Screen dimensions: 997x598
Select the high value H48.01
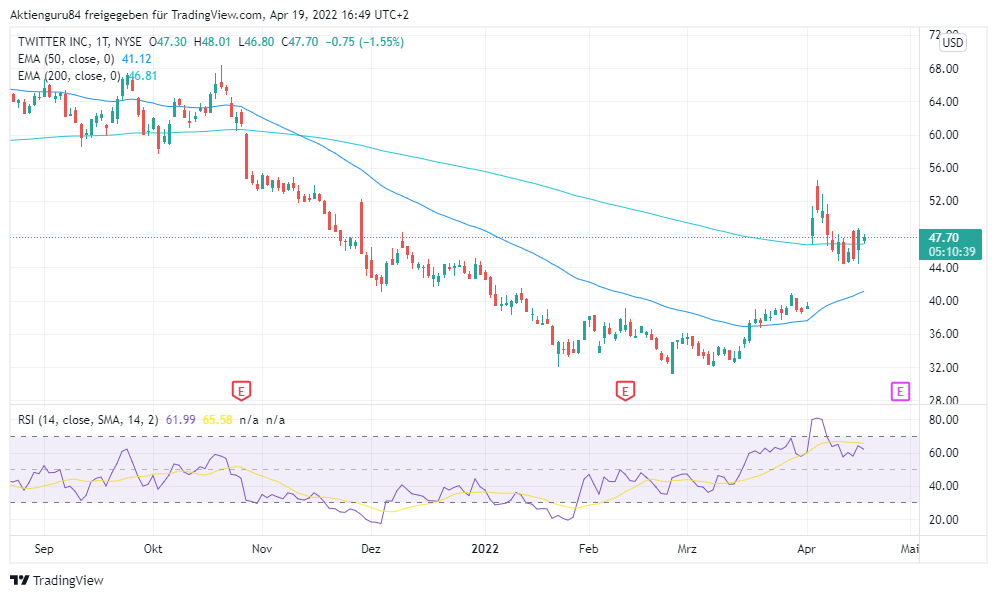tap(212, 42)
